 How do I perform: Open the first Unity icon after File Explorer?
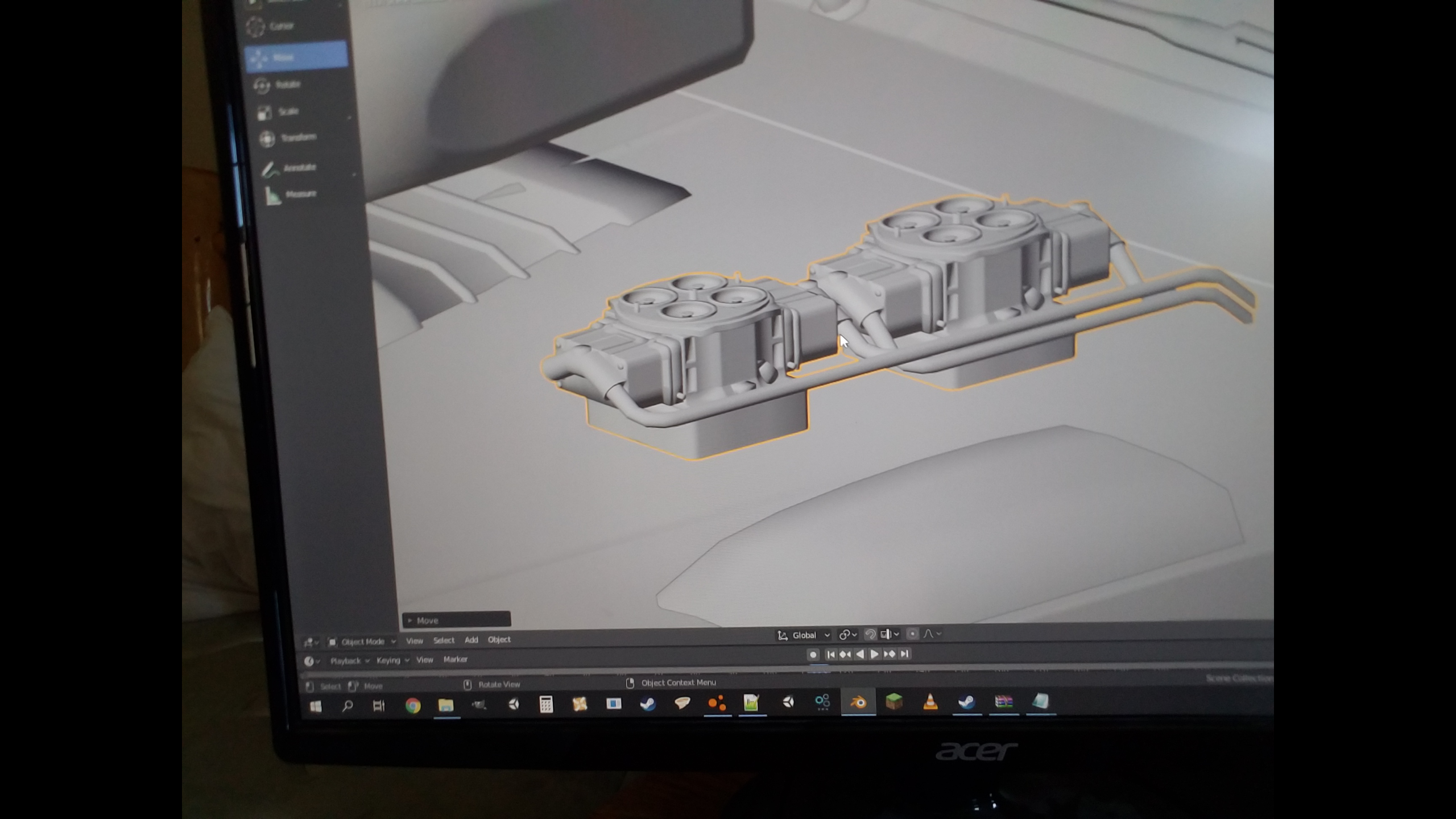514,705
